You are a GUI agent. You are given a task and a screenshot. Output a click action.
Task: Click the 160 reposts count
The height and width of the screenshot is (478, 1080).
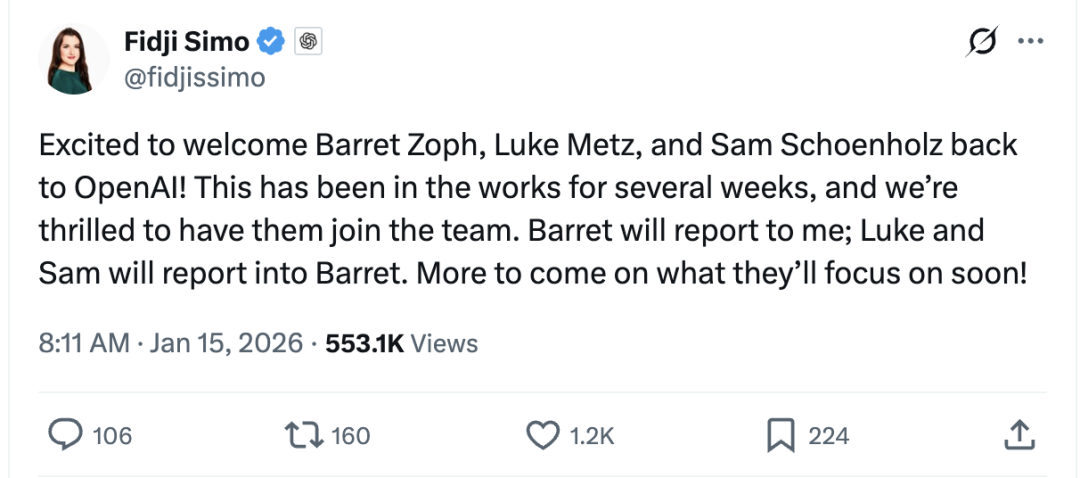[350, 436]
